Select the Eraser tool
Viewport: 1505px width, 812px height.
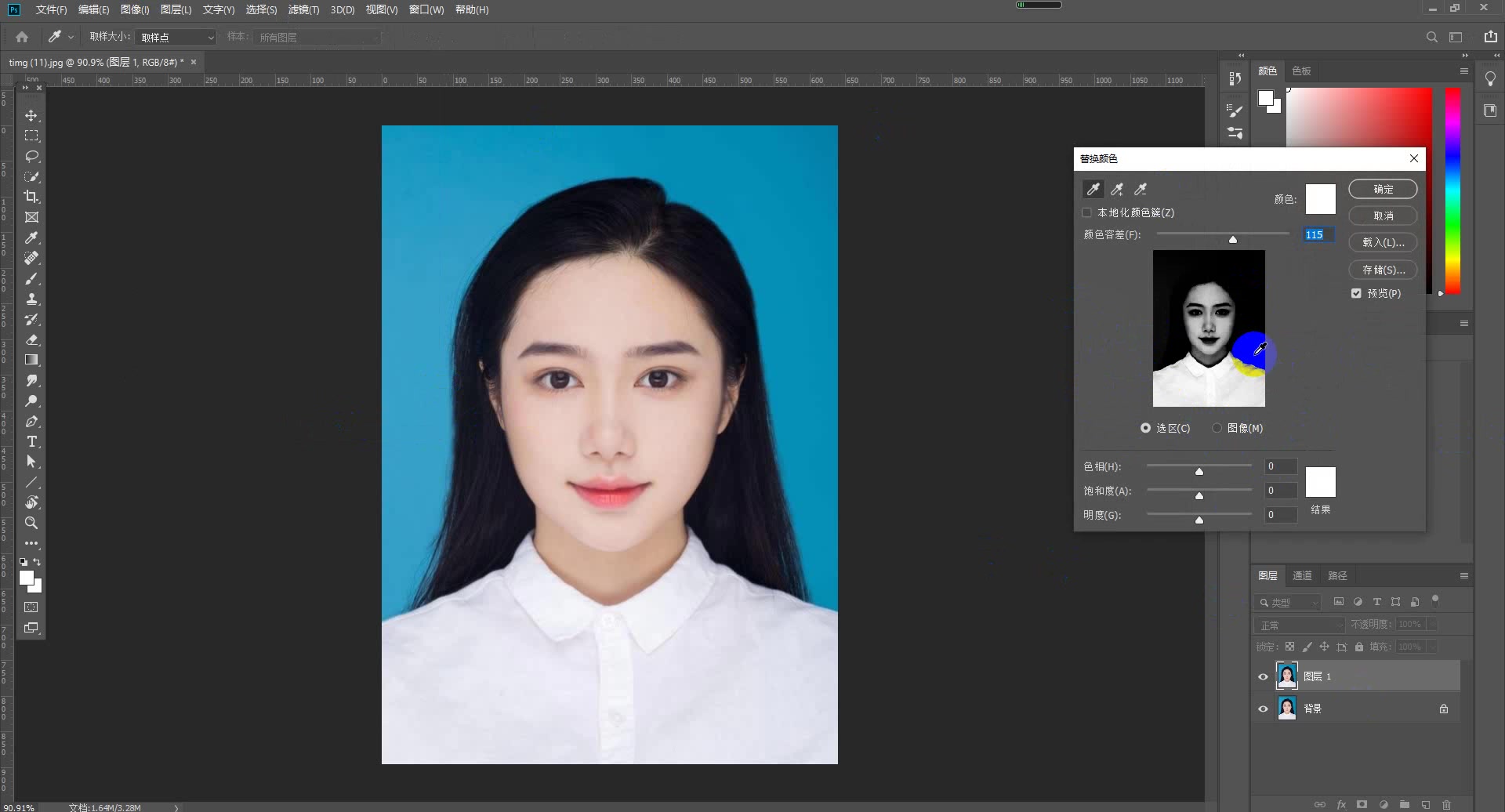point(31,339)
